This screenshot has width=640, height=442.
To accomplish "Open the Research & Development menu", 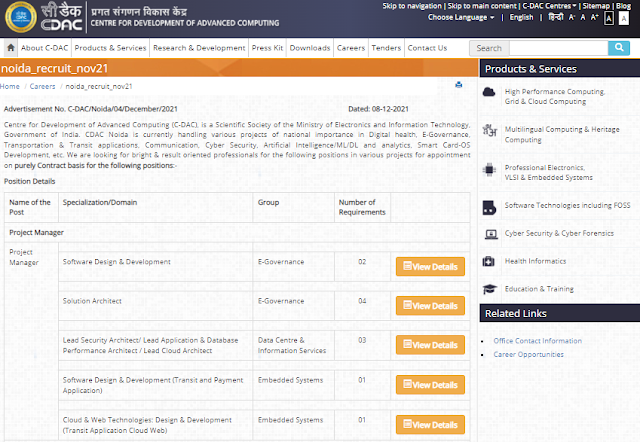I will (x=199, y=48).
